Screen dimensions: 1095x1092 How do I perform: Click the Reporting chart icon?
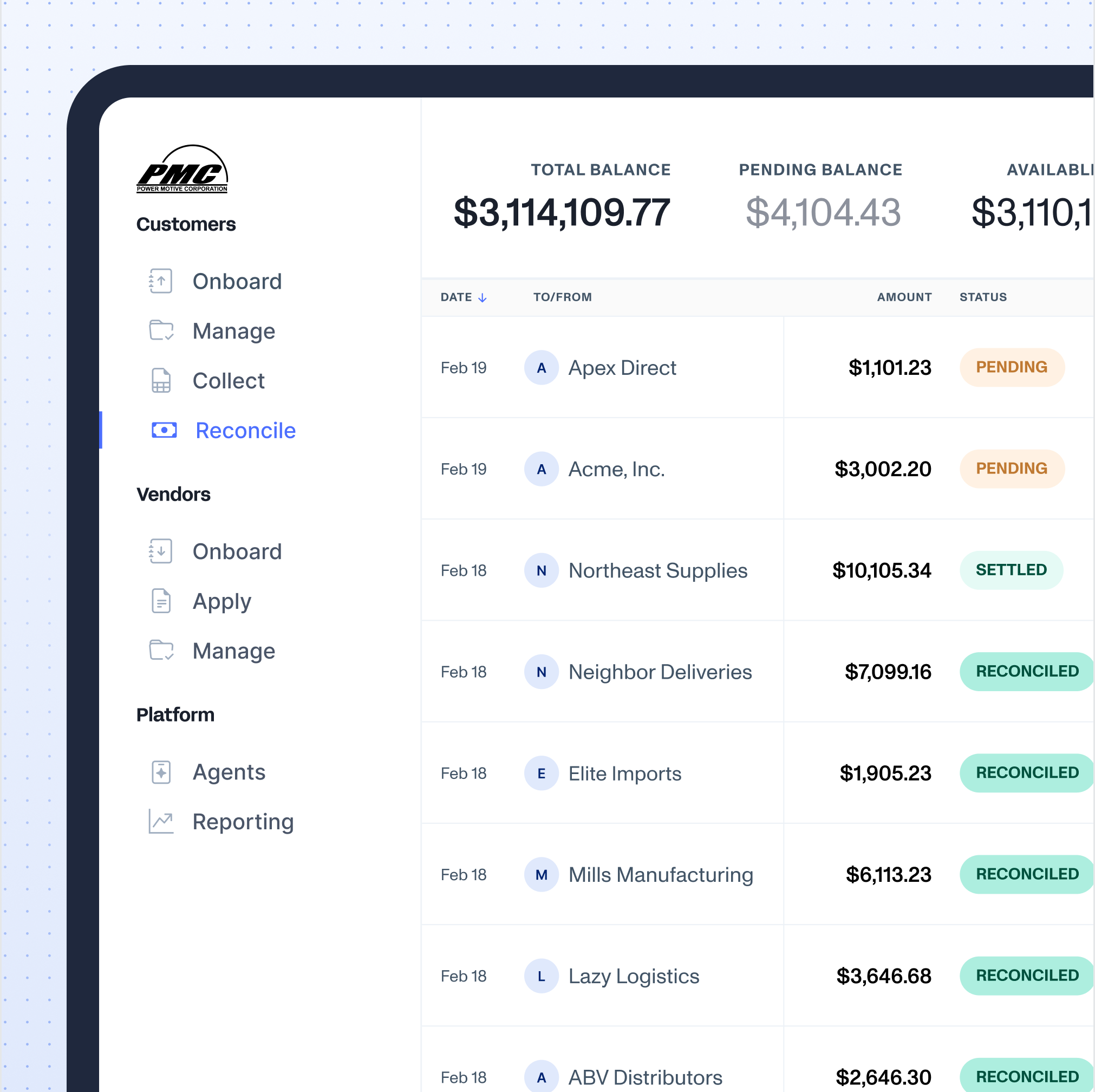click(161, 822)
